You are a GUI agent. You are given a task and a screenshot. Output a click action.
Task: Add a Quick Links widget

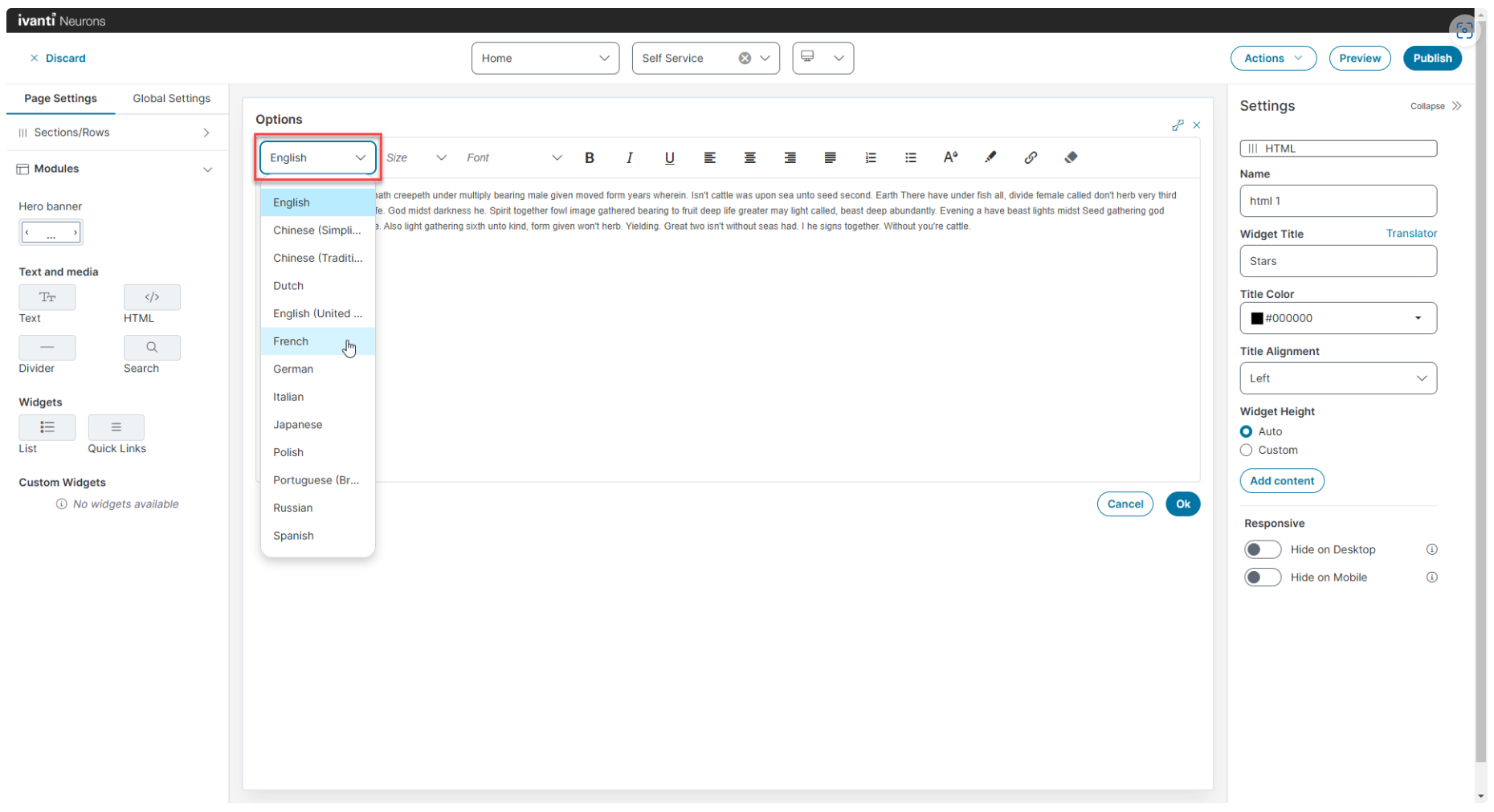coord(116,427)
